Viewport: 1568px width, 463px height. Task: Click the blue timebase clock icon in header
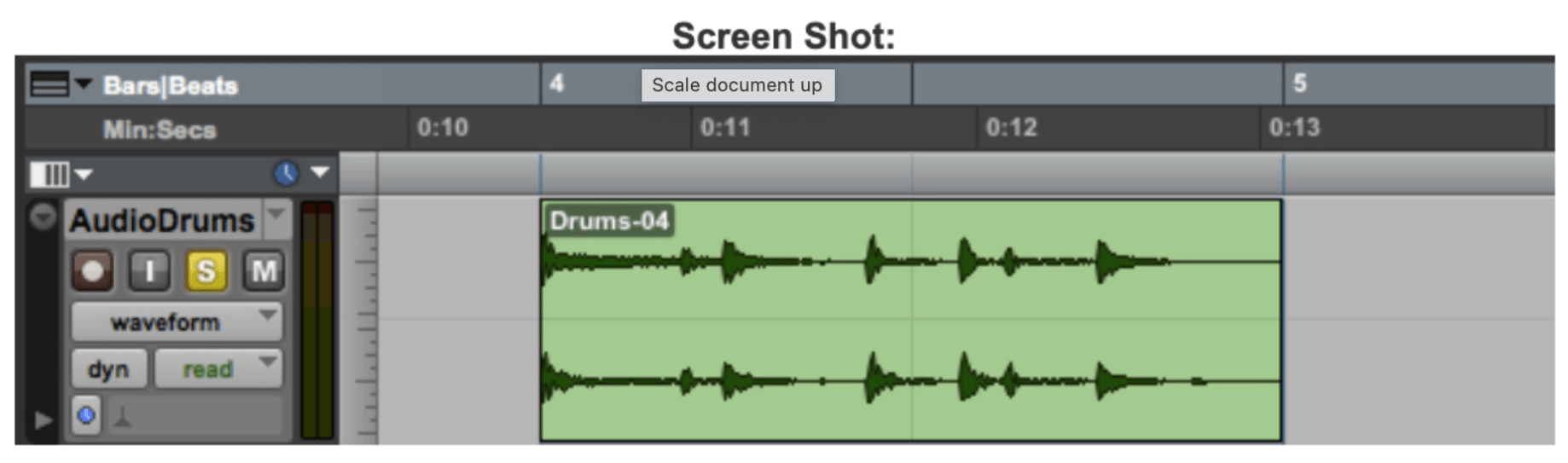pos(286,173)
